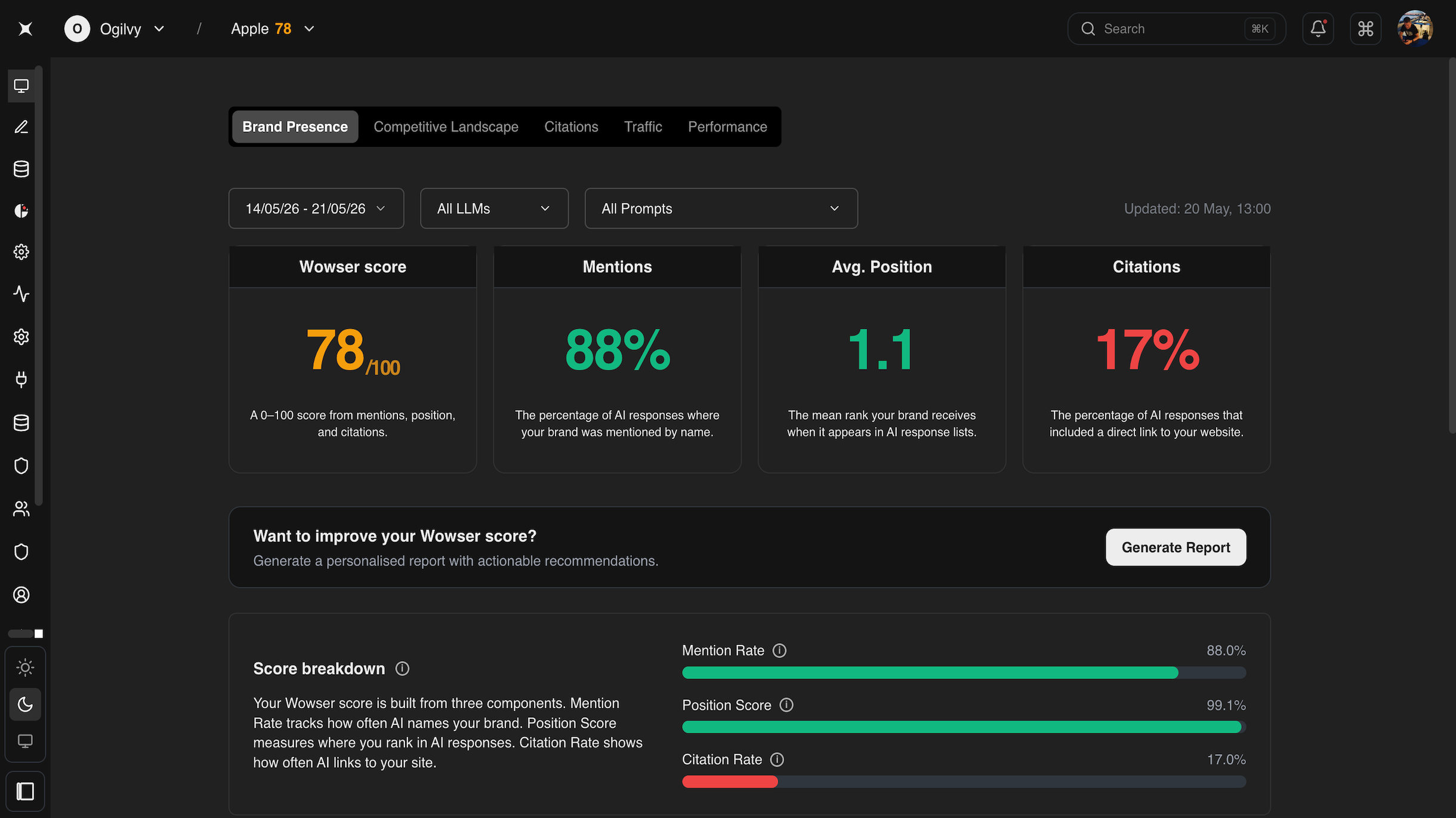Open the activity pulse icon in sidebar
Screen dimensions: 1456x818
(x=21, y=294)
